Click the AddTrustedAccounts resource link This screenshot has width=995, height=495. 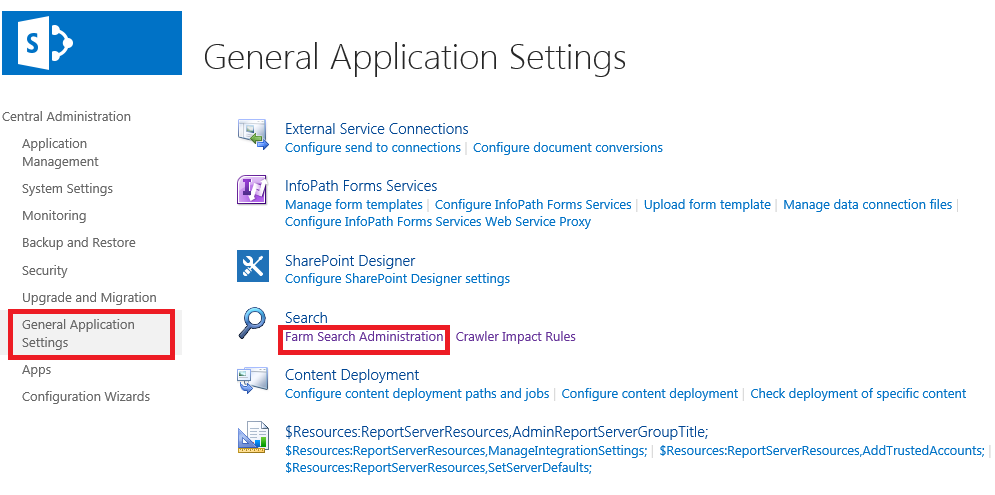click(x=822, y=451)
